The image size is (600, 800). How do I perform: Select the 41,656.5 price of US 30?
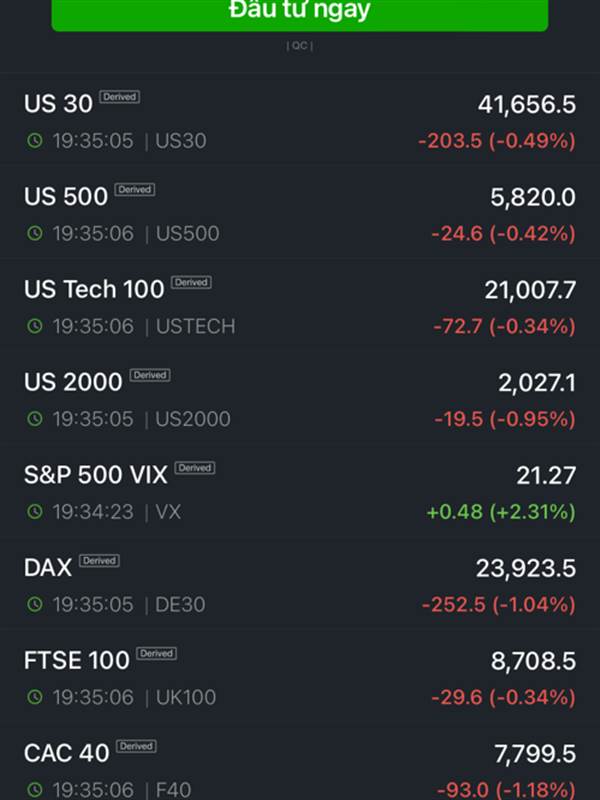click(x=527, y=104)
